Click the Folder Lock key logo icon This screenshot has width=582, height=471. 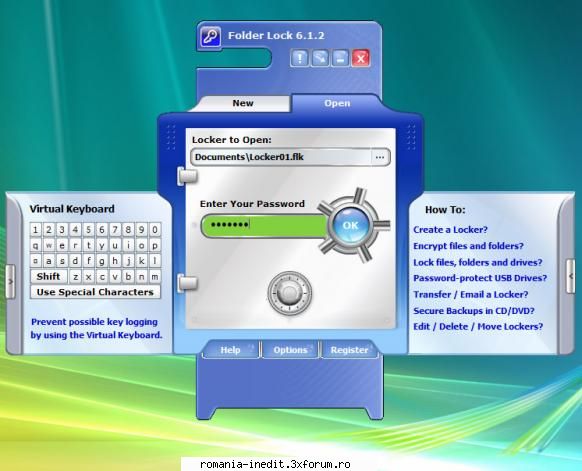click(210, 37)
